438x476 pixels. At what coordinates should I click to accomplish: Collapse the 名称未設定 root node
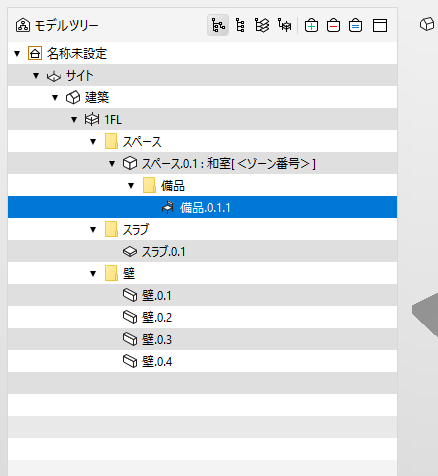click(17, 53)
